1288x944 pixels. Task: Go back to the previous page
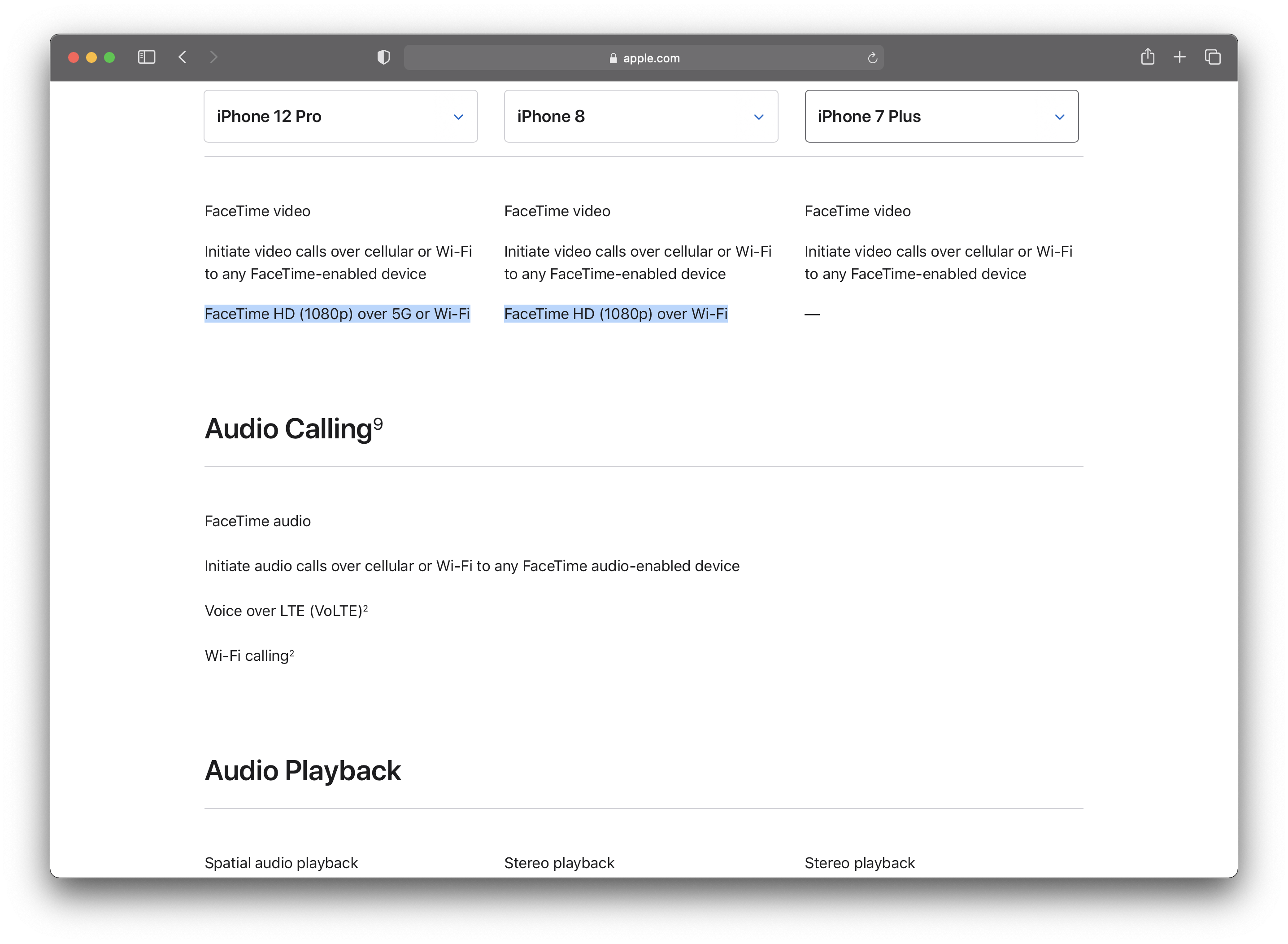point(182,57)
